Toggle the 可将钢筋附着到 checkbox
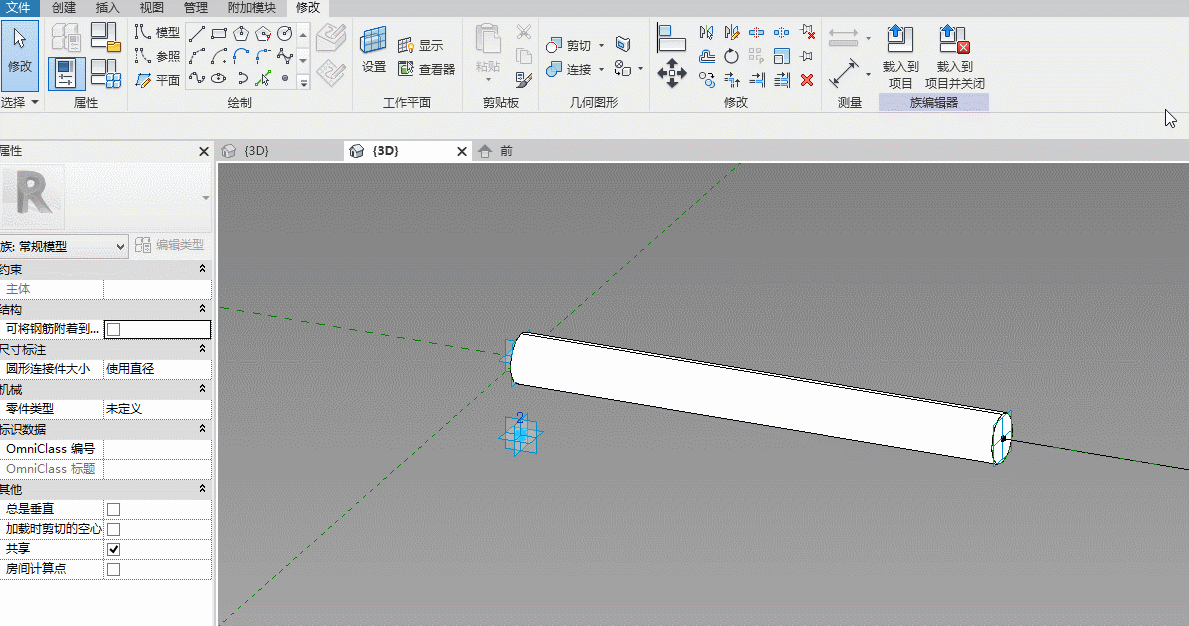This screenshot has width=1189, height=626. tap(114, 329)
